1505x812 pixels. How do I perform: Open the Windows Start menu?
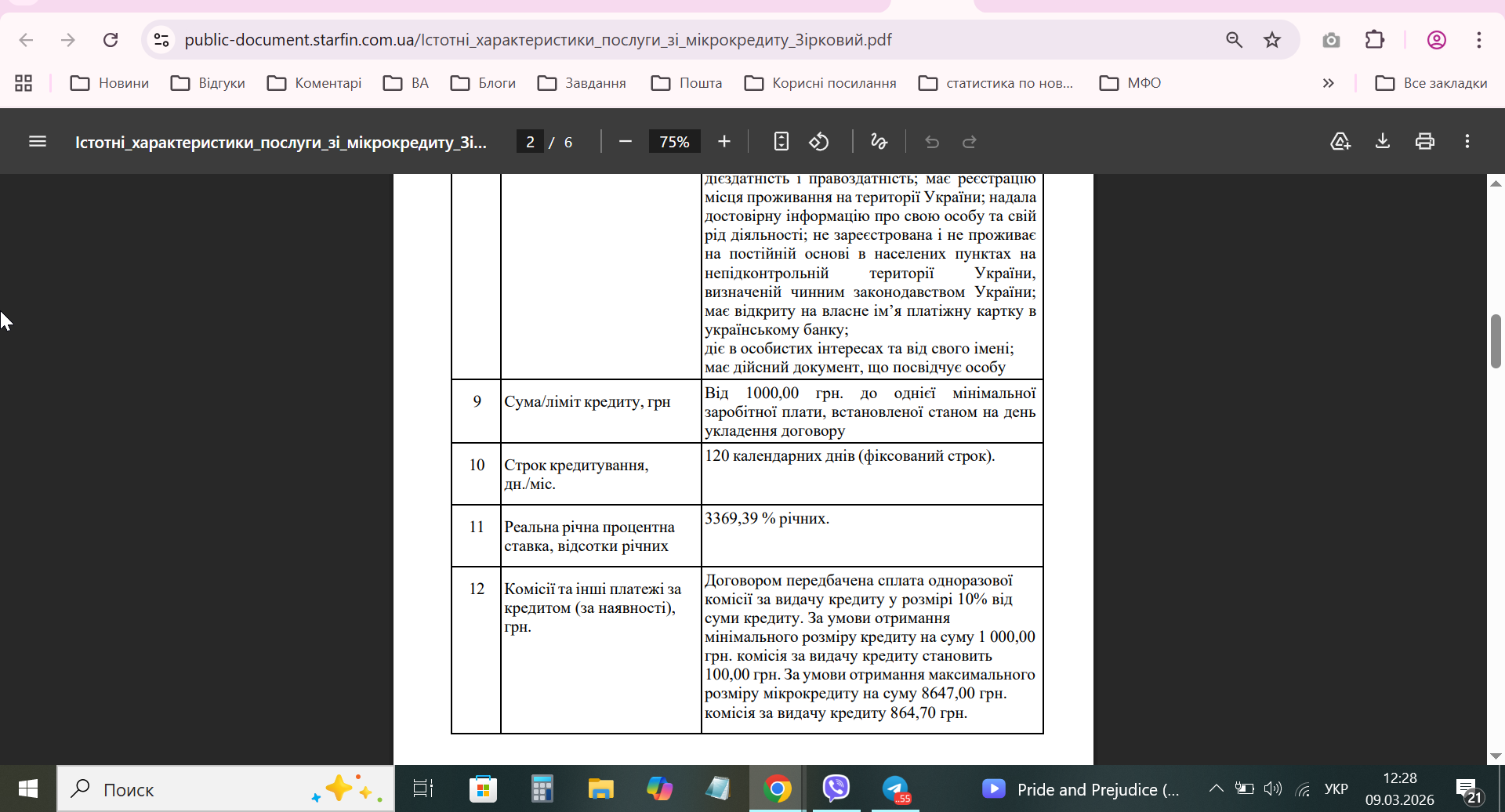pyautogui.click(x=28, y=788)
